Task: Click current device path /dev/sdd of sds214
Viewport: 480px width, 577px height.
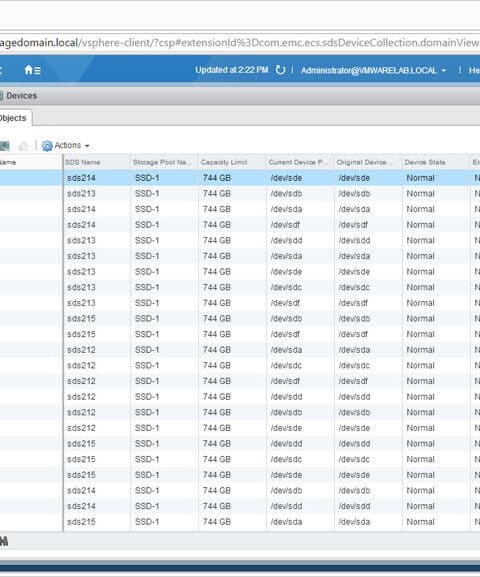Action: 286,506
